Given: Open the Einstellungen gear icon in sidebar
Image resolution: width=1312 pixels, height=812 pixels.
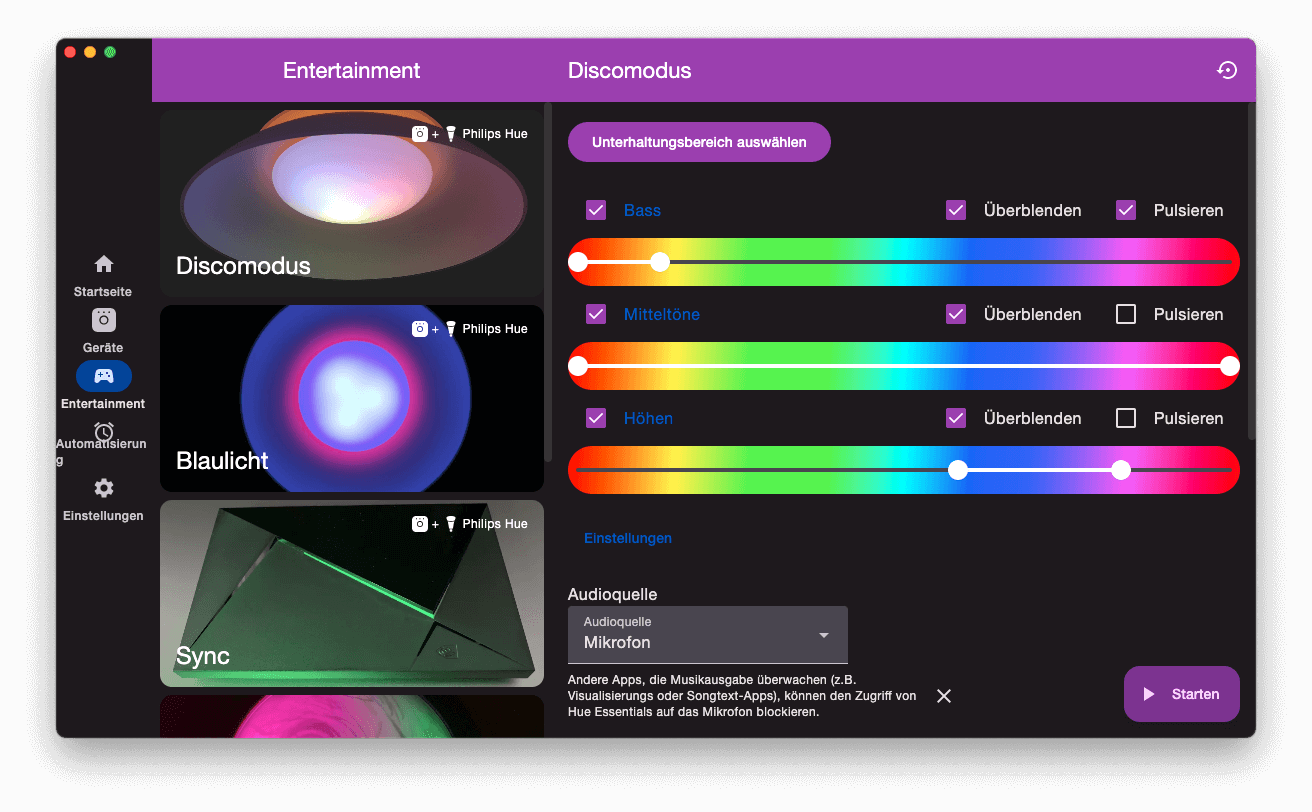Looking at the screenshot, I should click(x=104, y=488).
